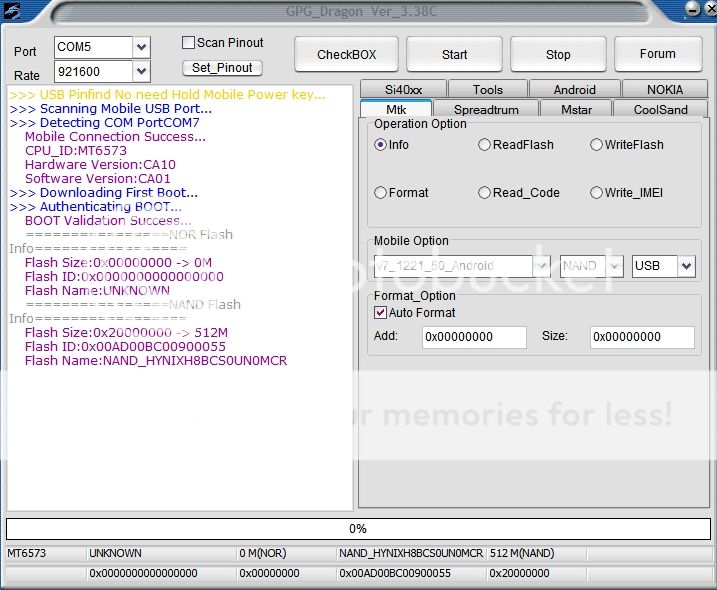Click the Set_Pinout button
Image resolution: width=717 pixels, height=590 pixels.
(222, 68)
